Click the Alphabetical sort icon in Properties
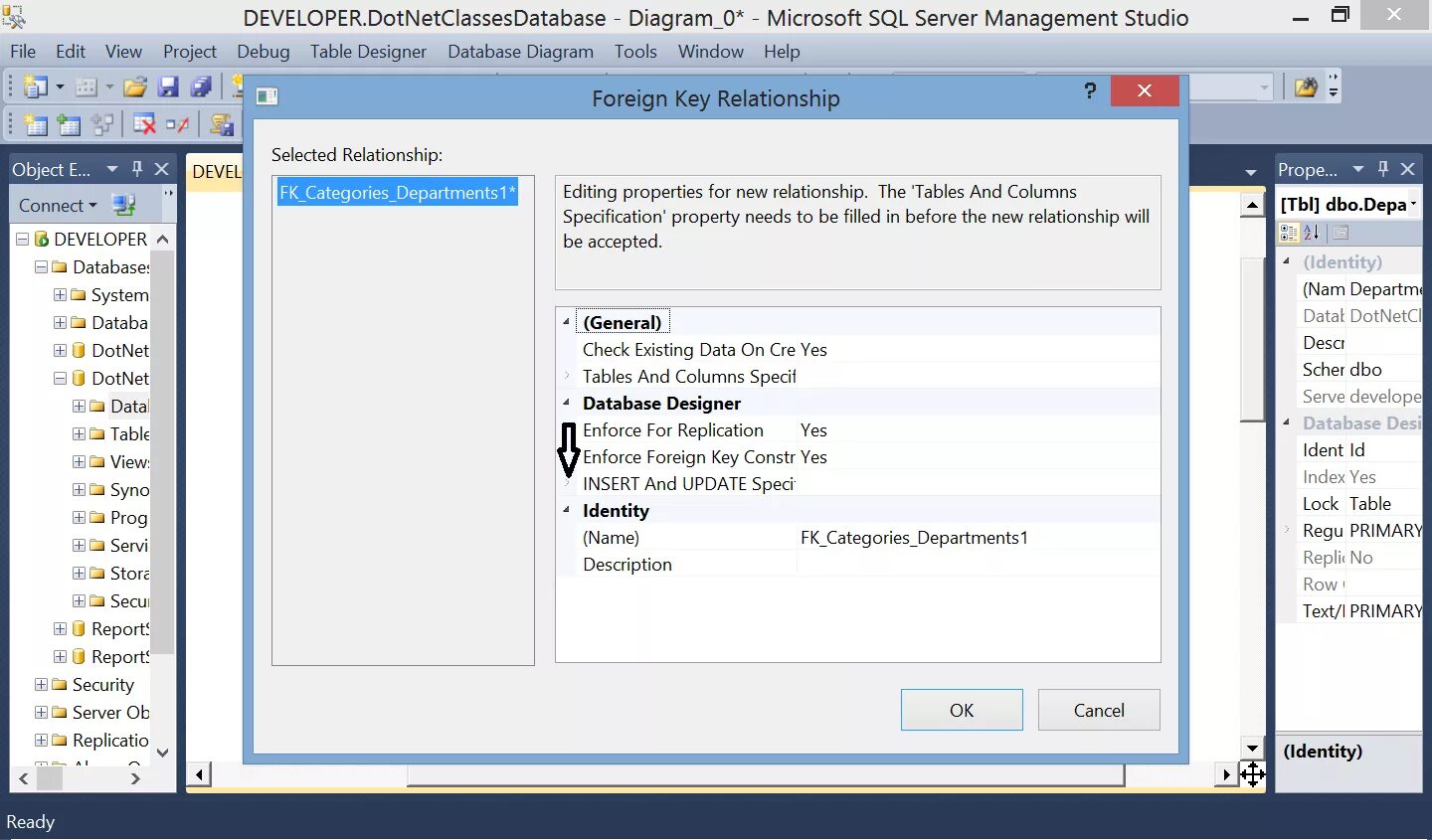 point(1312,233)
